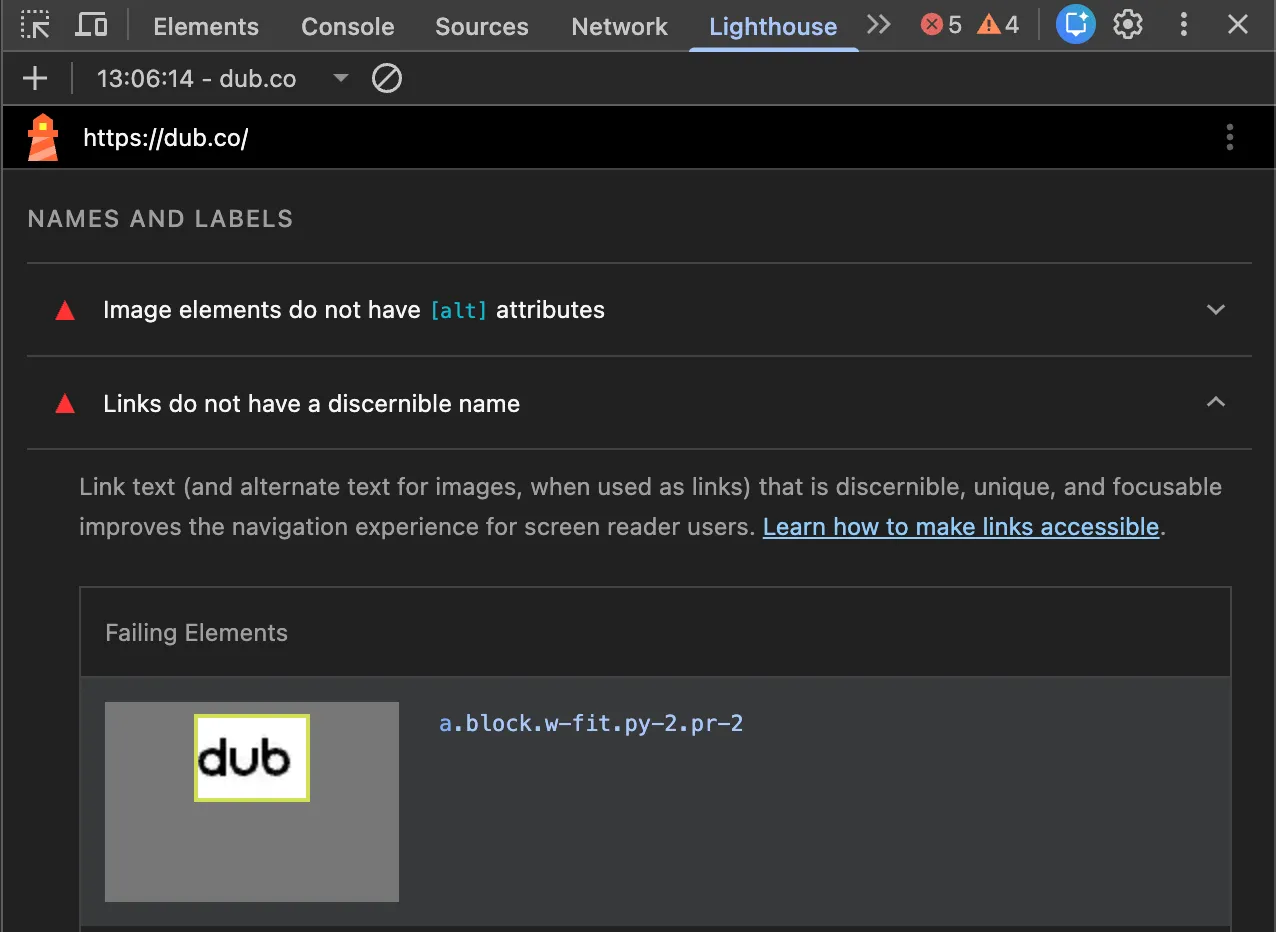This screenshot has height=932, width=1276.
Task: Open the 4 warnings indicator
Action: pos(998,25)
